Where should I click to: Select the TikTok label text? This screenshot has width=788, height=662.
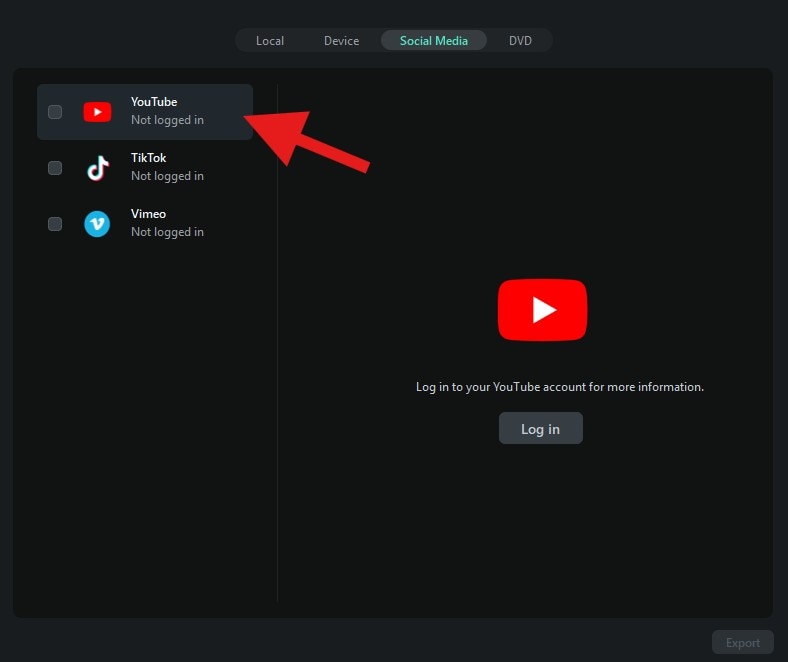148,158
